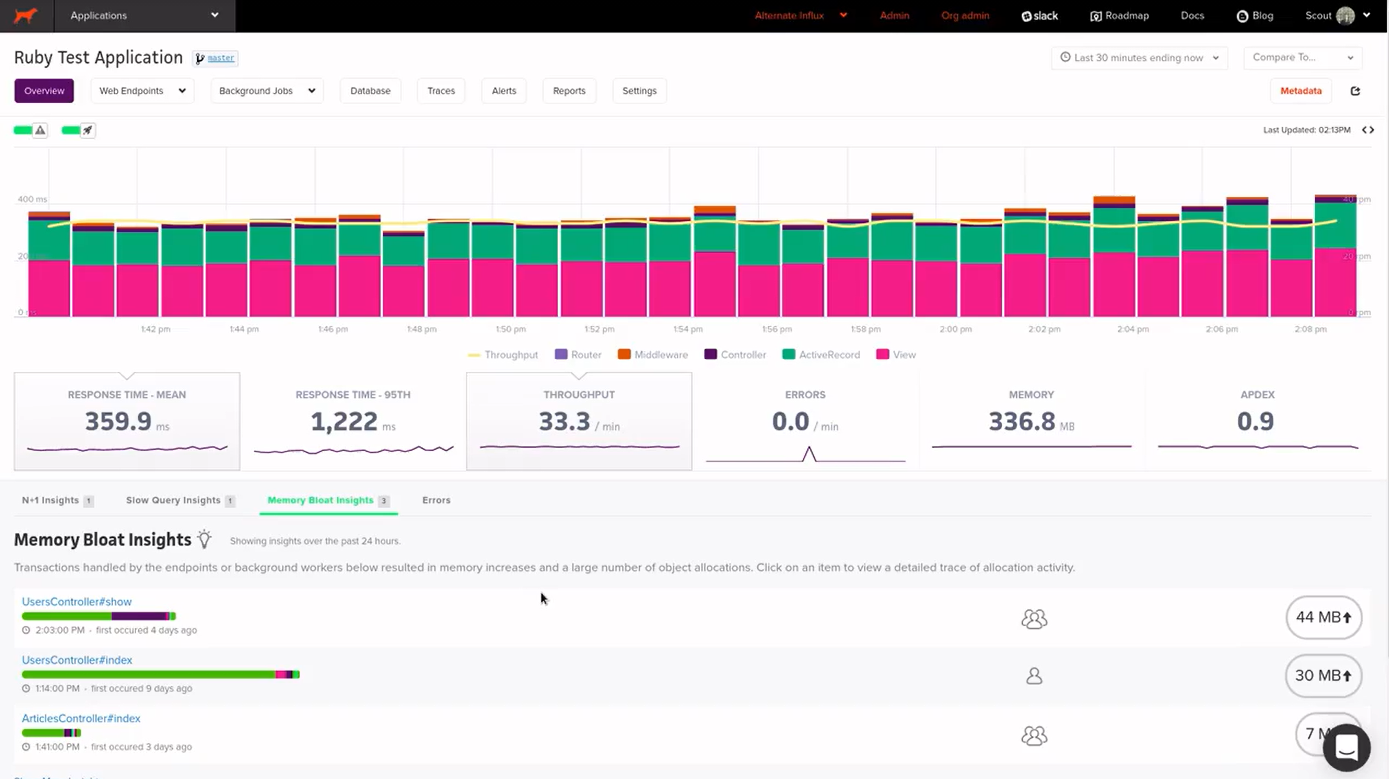Expand the Background Jobs dropdown
This screenshot has width=1389, height=779.
tap(267, 91)
